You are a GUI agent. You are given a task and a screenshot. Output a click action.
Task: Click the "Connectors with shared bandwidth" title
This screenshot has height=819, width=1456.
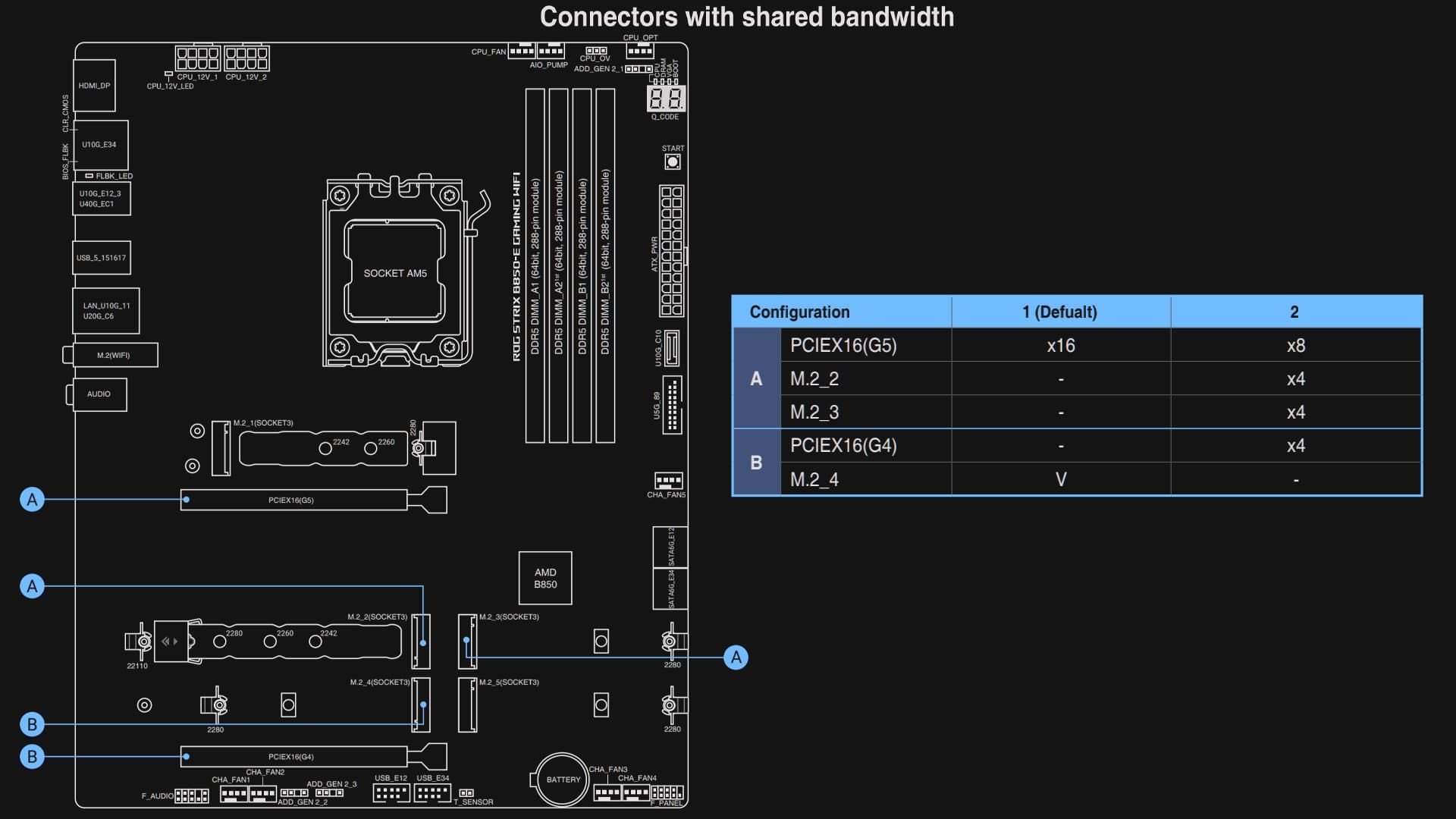(747, 17)
